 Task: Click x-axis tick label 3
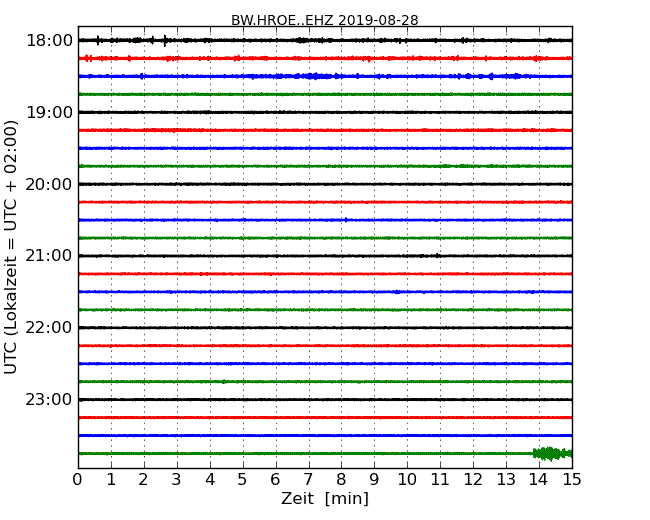(177, 480)
